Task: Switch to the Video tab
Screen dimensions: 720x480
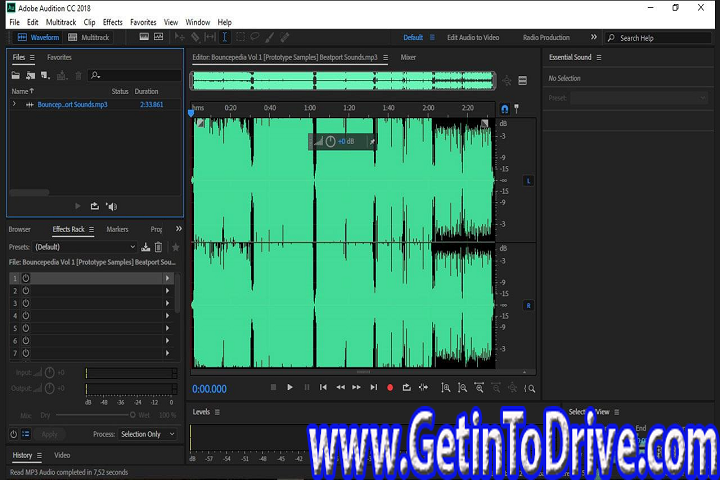Action: point(62,455)
